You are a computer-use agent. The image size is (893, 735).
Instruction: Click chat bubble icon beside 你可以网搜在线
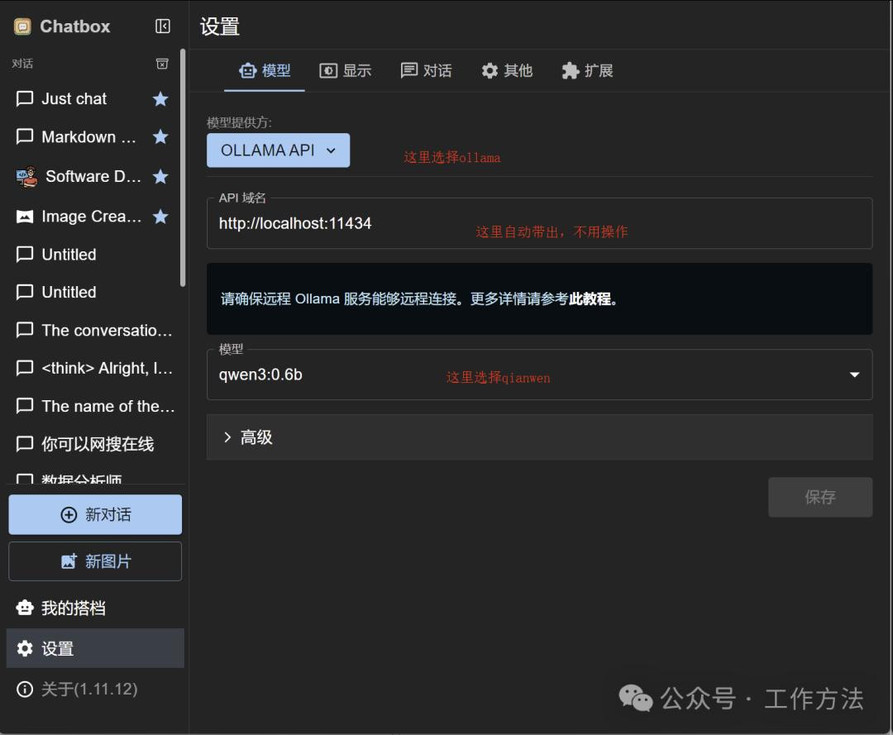pyautogui.click(x=24, y=444)
